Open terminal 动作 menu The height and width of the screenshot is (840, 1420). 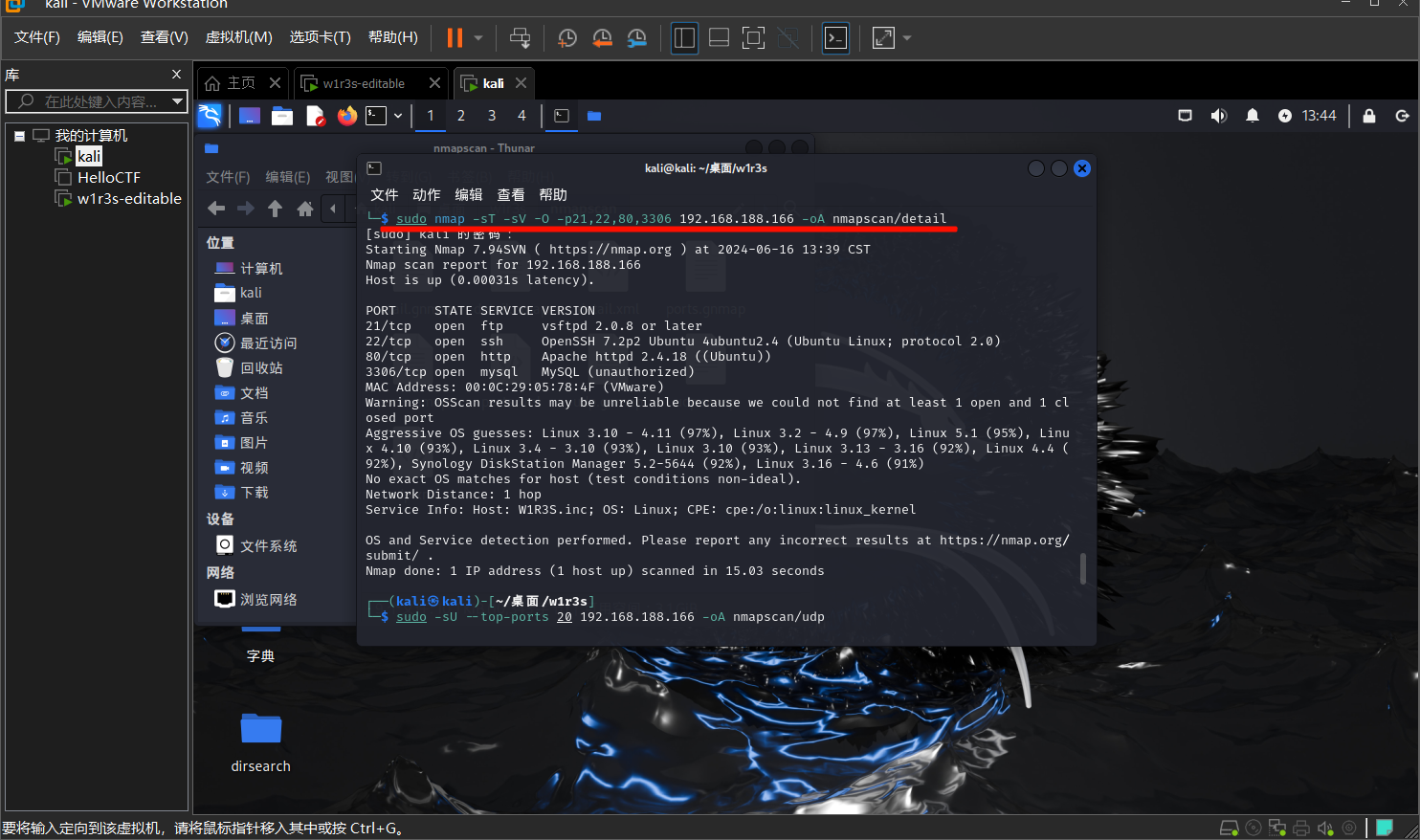tap(427, 194)
